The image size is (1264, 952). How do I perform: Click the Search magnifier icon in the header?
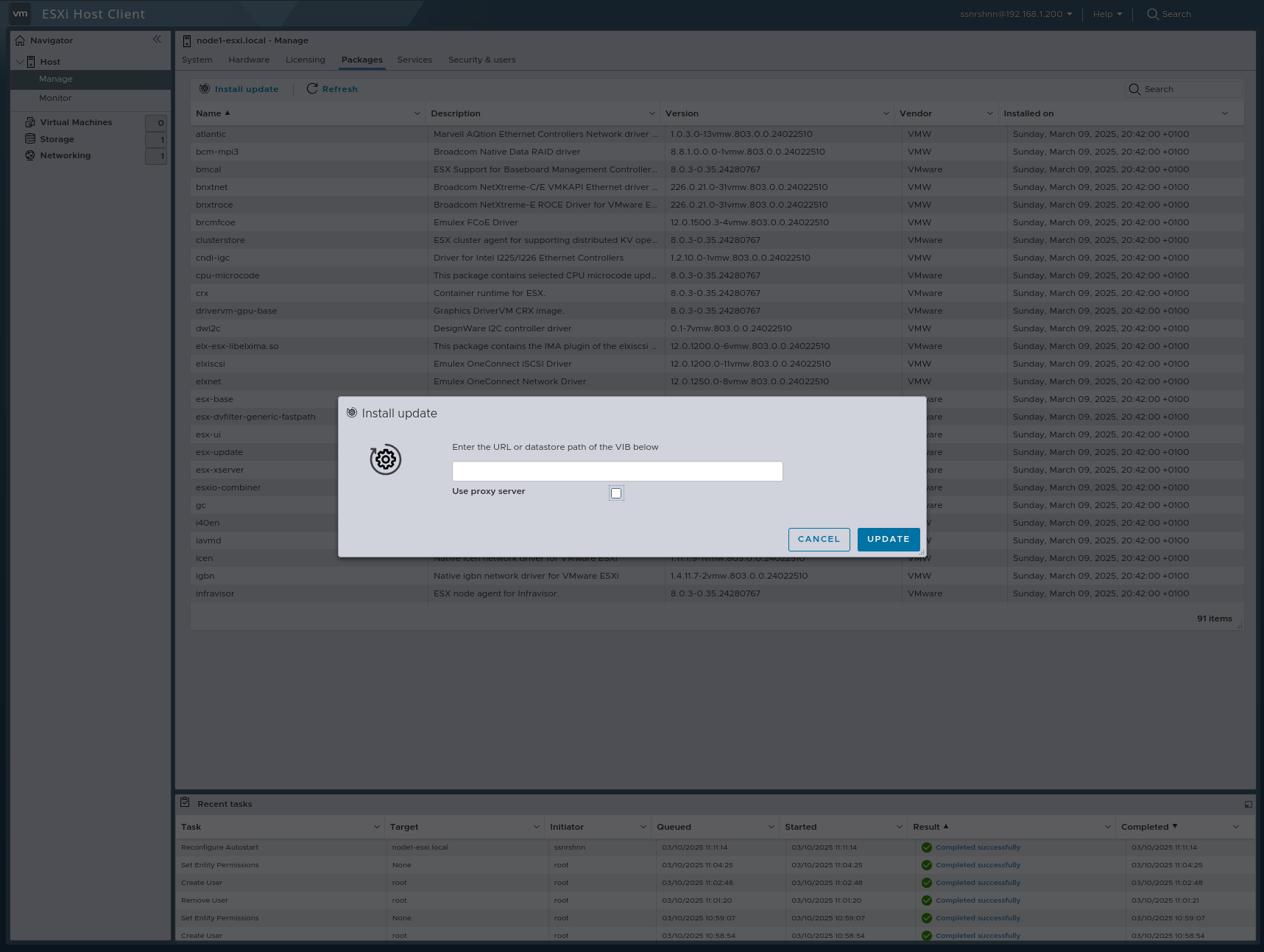pos(1152,13)
